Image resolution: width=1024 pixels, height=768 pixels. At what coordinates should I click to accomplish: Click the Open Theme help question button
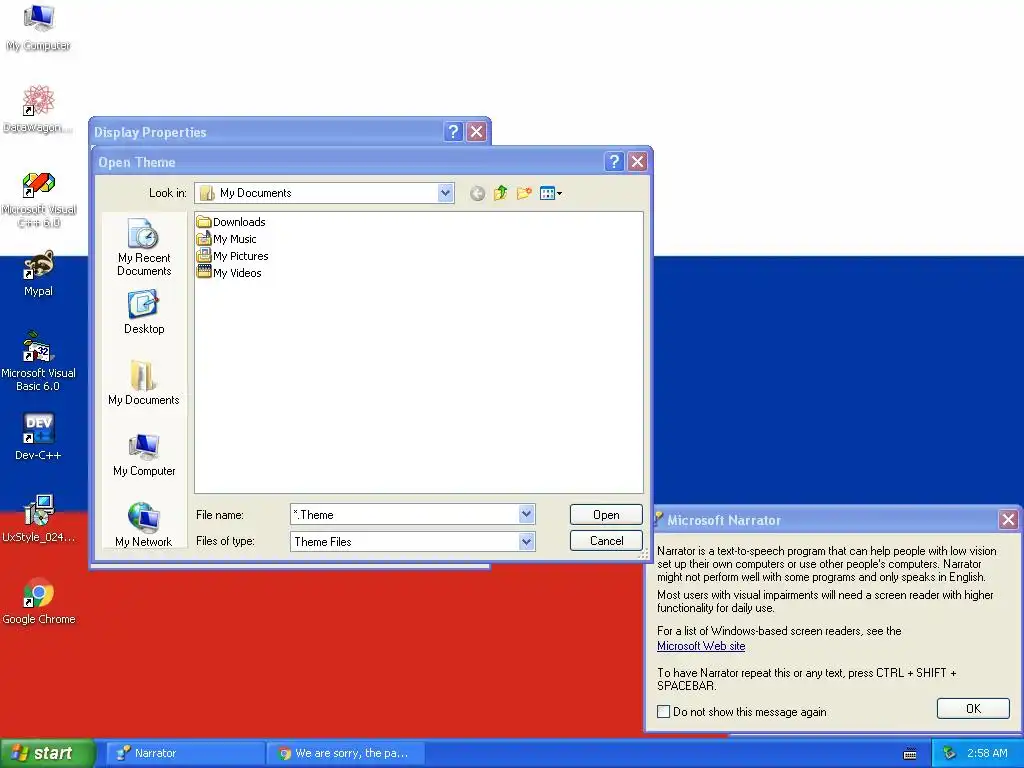(614, 161)
